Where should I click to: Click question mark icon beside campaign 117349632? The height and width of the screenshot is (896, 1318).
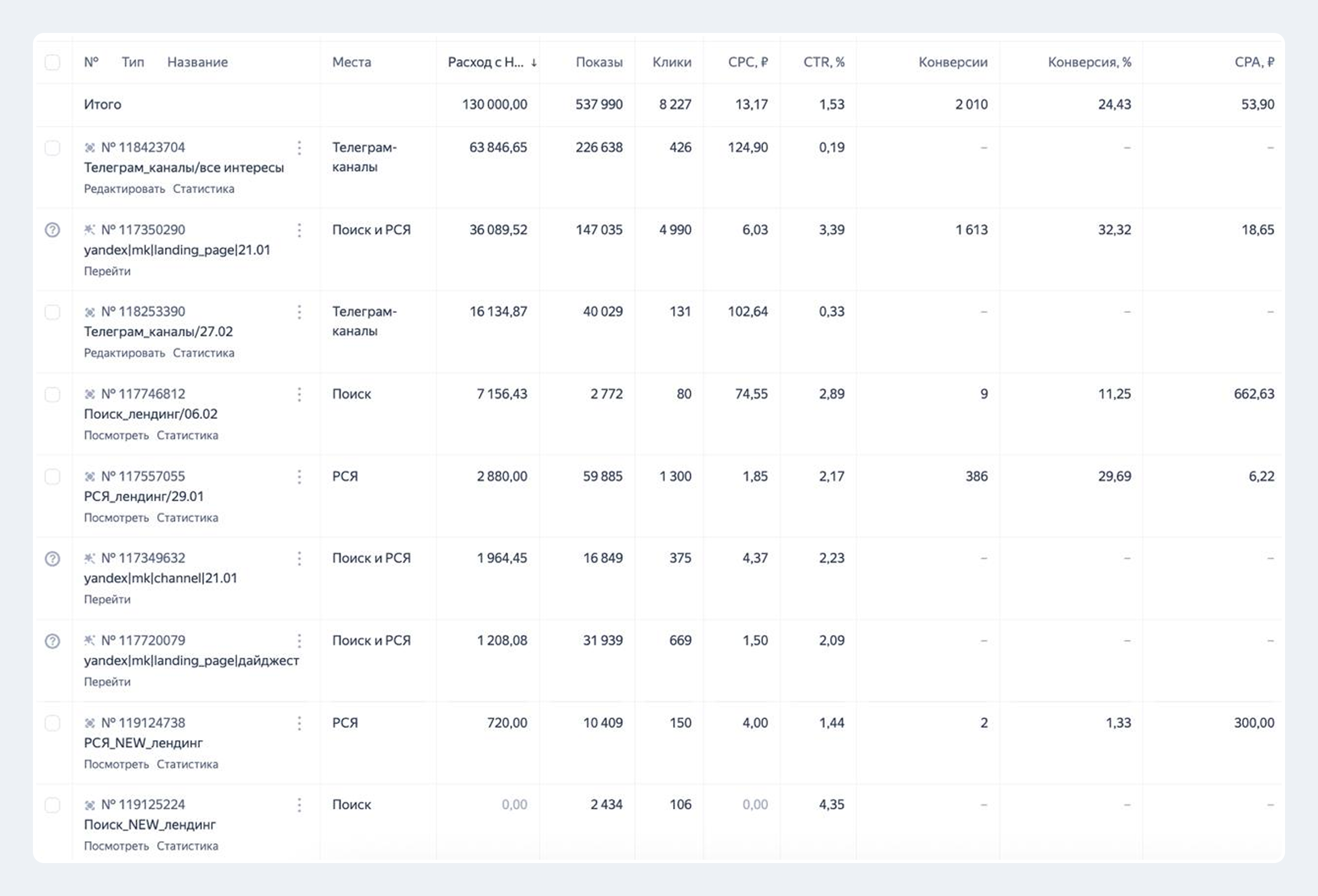coord(52,558)
